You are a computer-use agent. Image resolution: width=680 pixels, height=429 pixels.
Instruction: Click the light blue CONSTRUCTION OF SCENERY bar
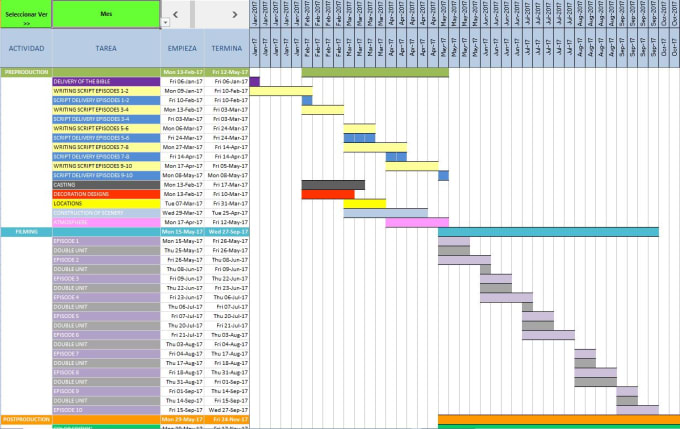386,213
